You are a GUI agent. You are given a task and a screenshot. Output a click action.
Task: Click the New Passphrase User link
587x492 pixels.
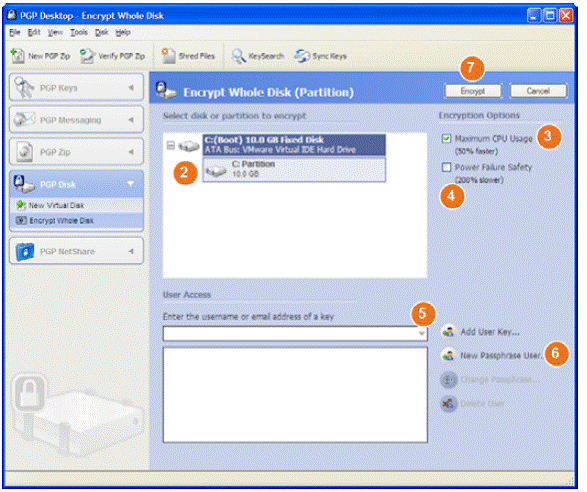coord(501,355)
